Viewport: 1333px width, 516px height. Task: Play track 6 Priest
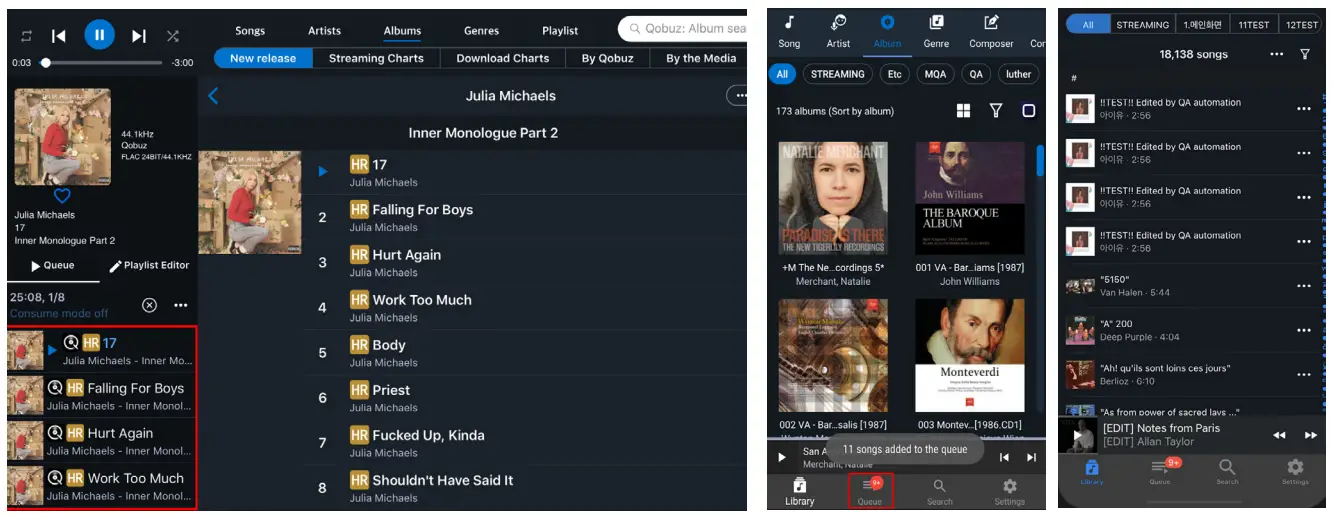point(525,397)
